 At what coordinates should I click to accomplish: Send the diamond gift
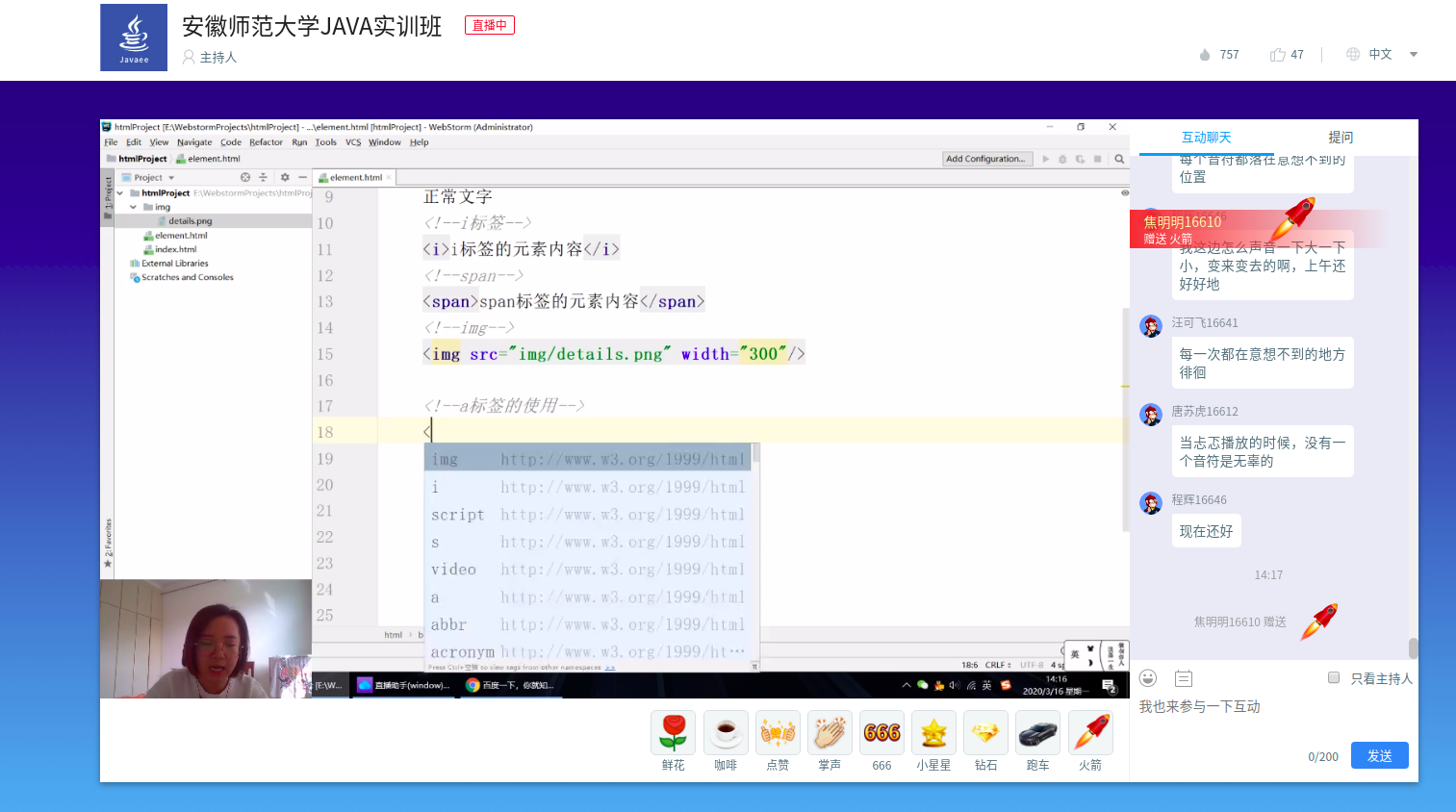click(985, 733)
